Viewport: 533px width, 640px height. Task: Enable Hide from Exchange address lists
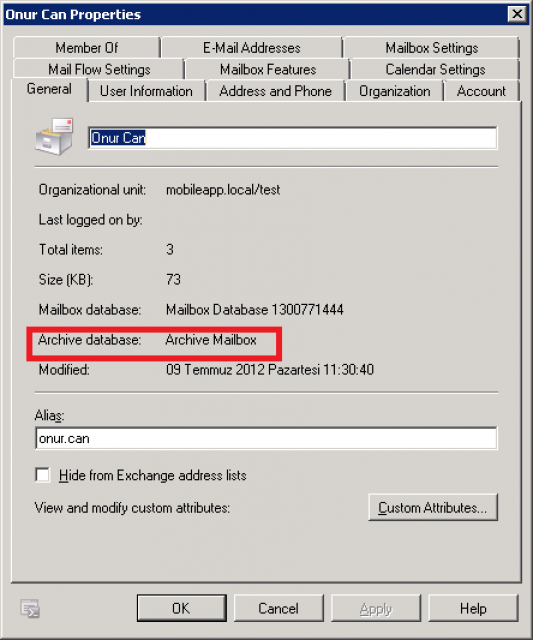(x=42, y=475)
